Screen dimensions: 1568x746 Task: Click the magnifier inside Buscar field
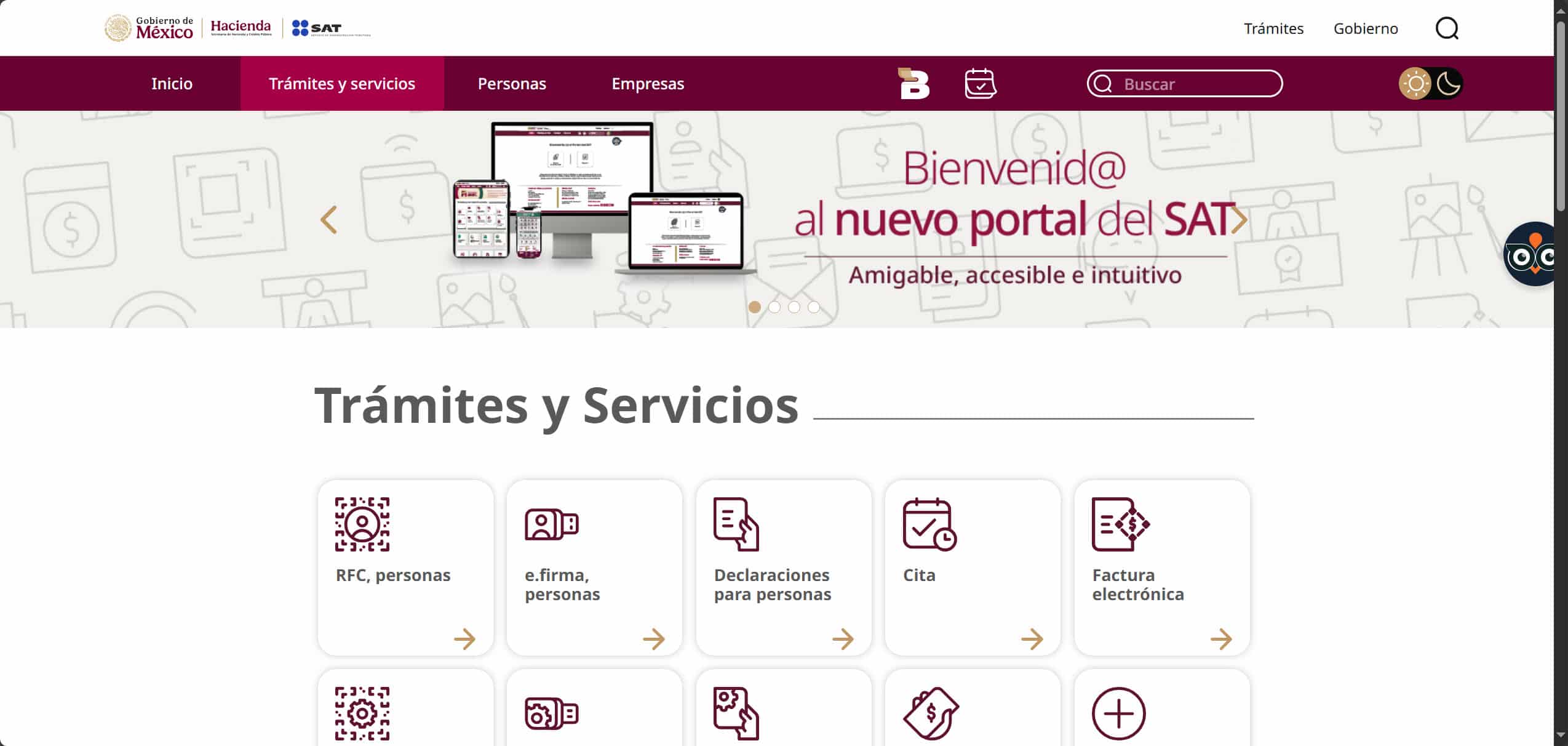click(x=1103, y=84)
